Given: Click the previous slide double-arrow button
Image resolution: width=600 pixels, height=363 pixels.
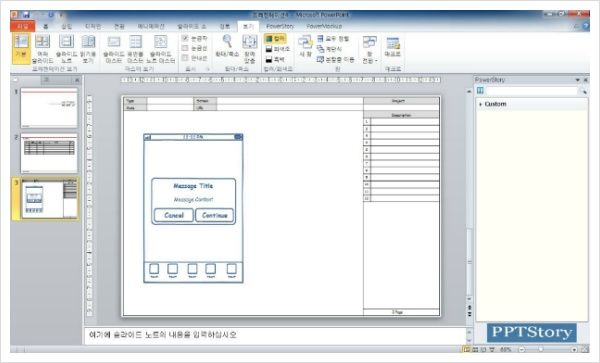Looking at the screenshot, I should click(470, 308).
